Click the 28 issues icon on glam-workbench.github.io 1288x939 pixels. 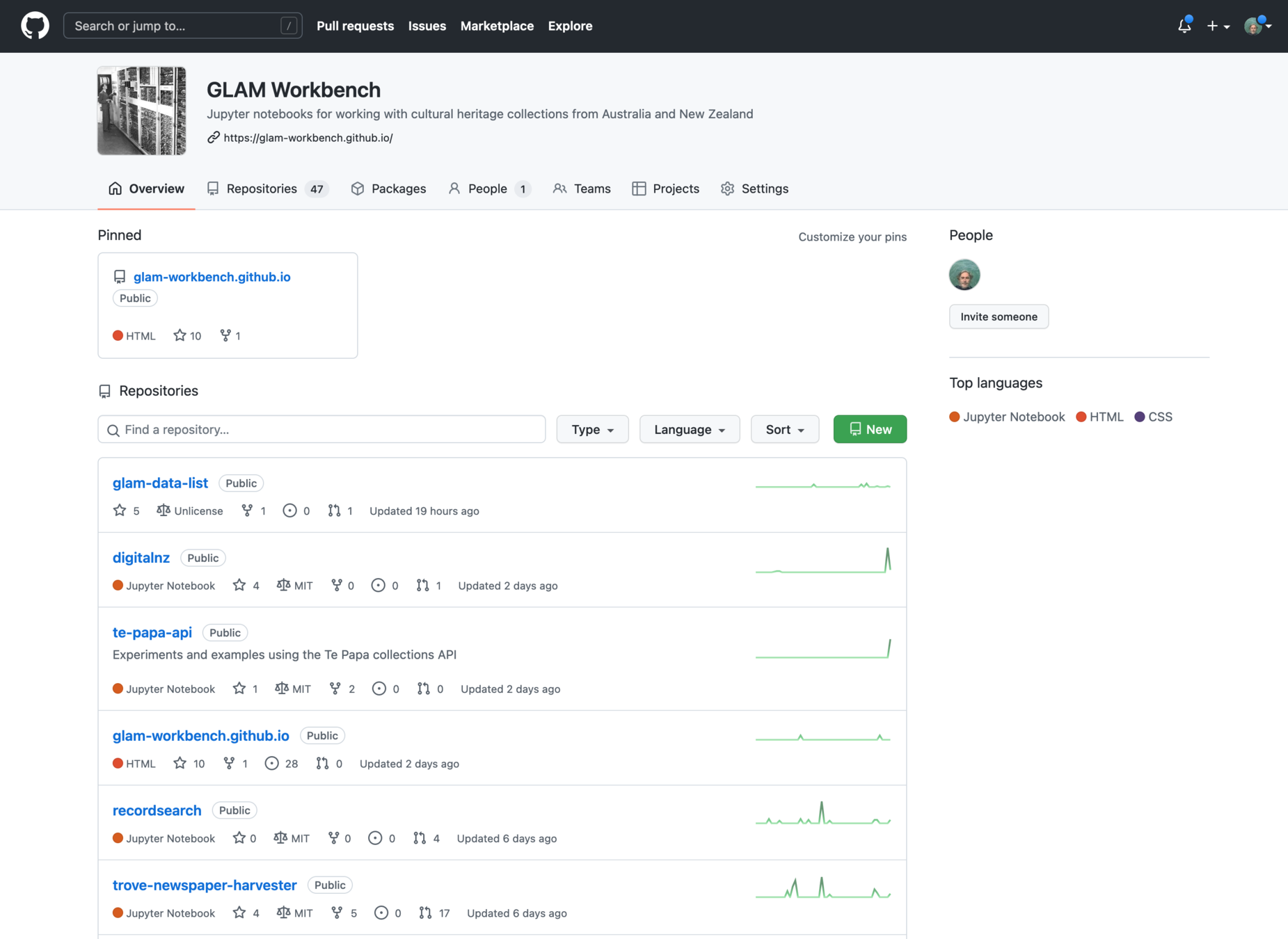click(x=271, y=764)
